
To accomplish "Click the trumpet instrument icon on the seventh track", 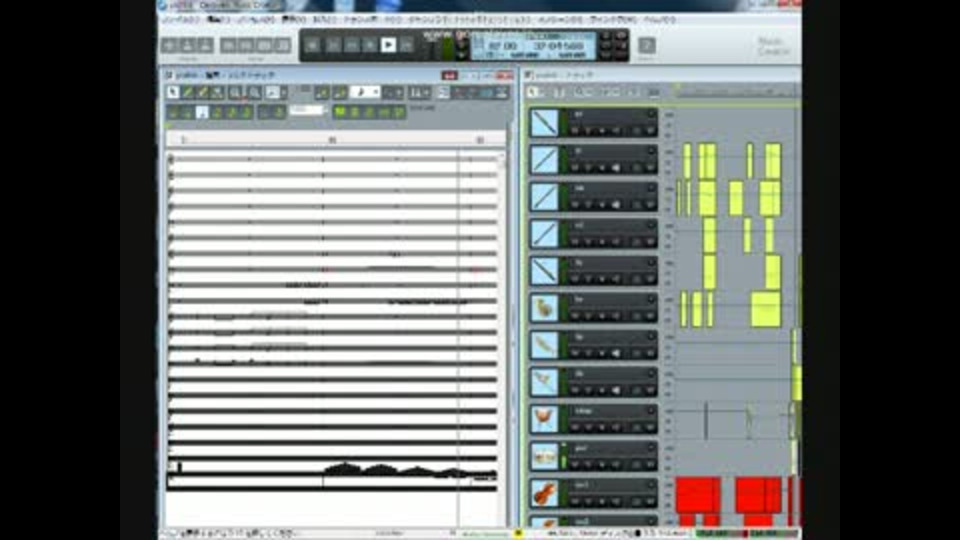I will pos(544,345).
